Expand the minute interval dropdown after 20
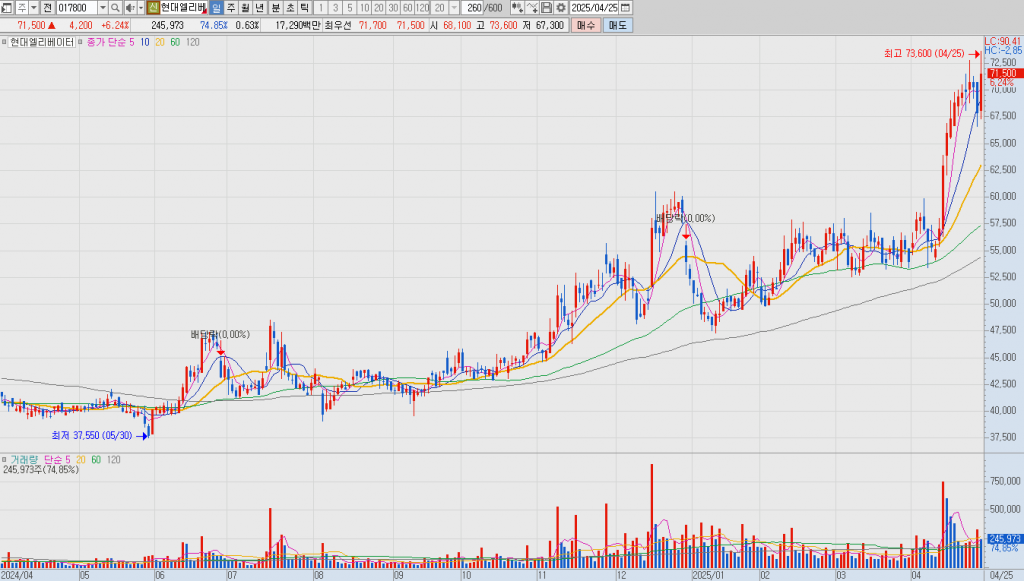This screenshot has width=1024, height=581. [x=454, y=8]
